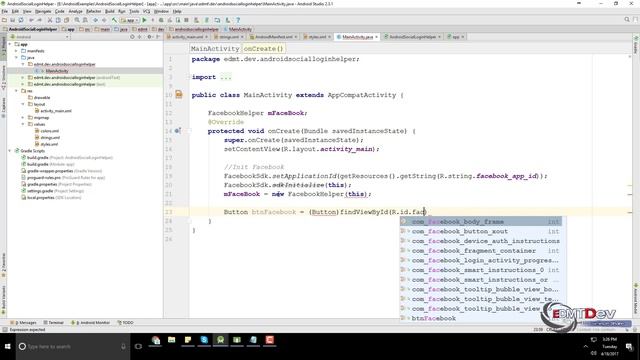Click the Make Project hammer icon
Image resolution: width=640 pixels, height=360 pixels.
coord(114,20)
